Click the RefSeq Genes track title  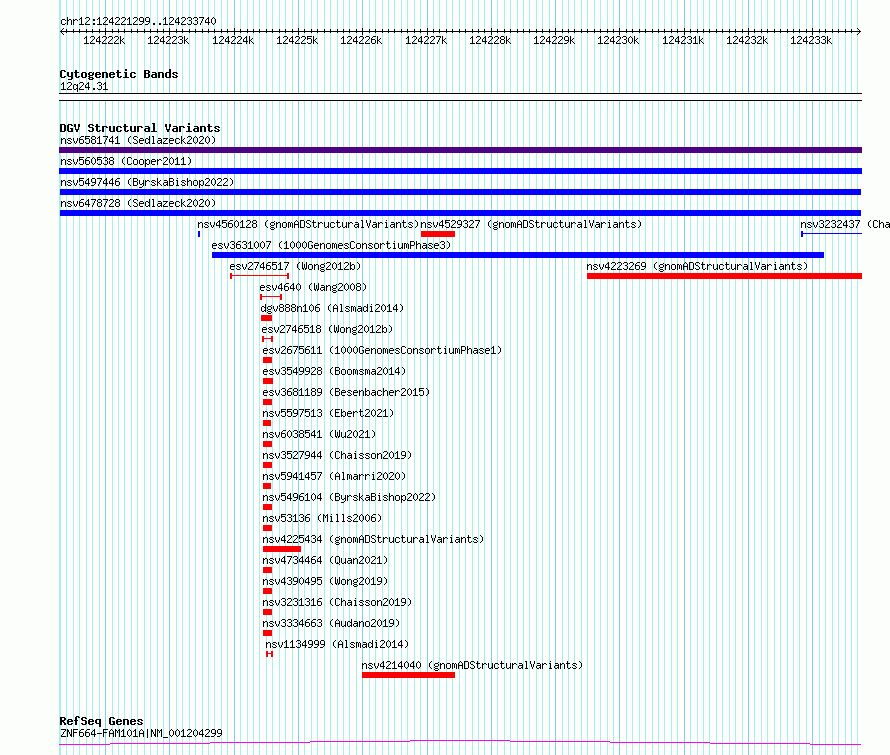tap(102, 721)
